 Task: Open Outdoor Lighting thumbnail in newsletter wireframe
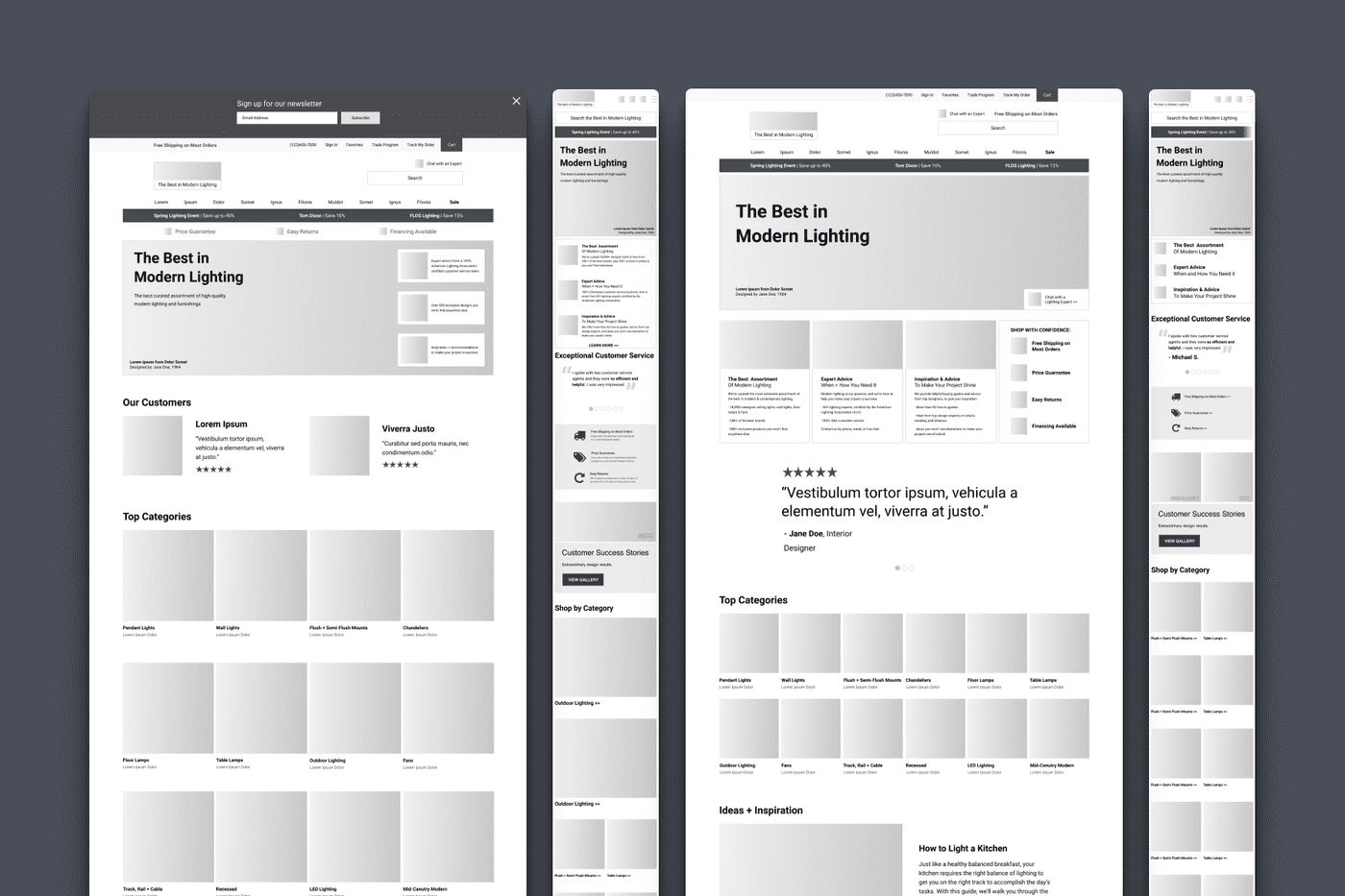[355, 708]
